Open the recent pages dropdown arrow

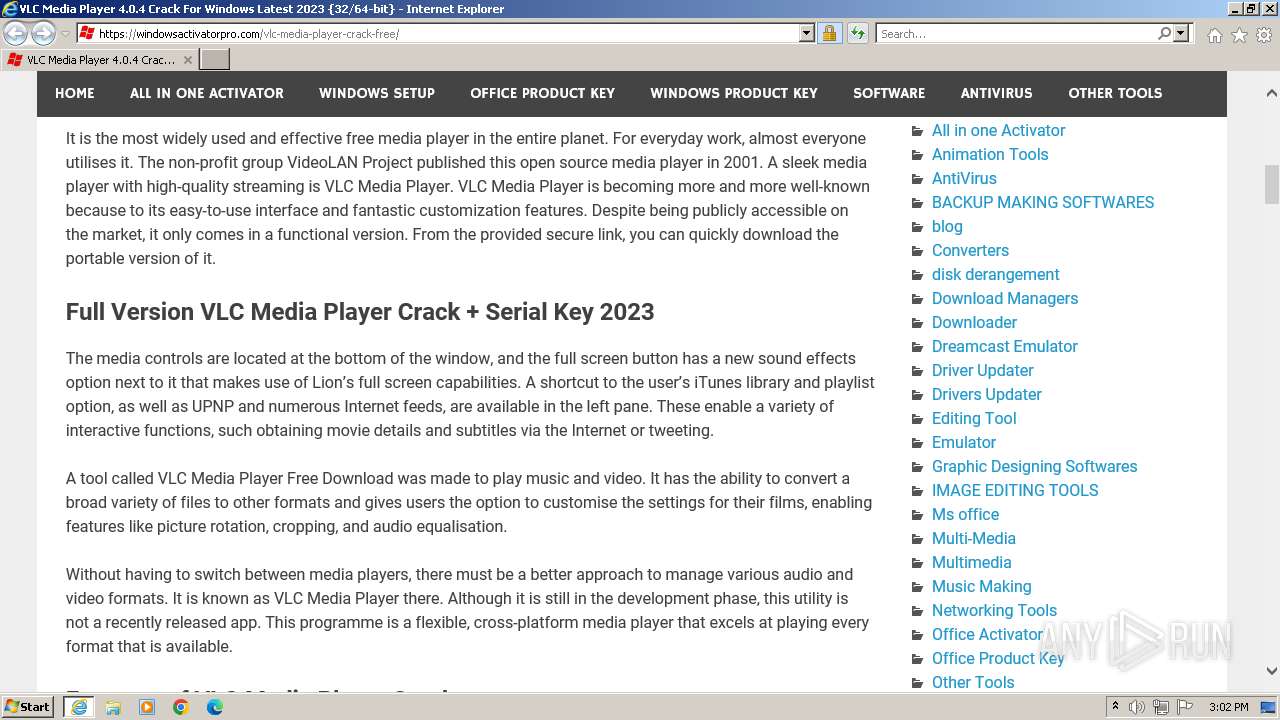click(x=65, y=34)
